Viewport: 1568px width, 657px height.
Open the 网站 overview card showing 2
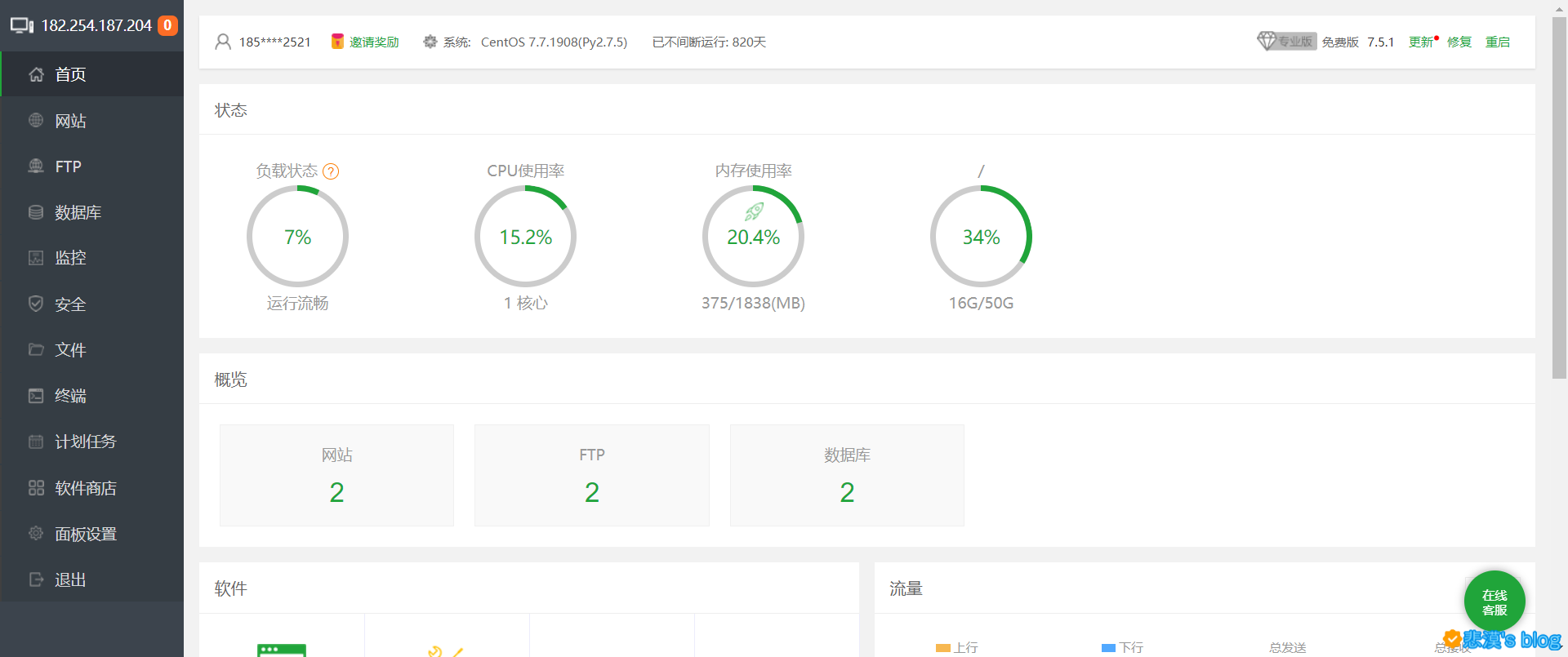336,475
